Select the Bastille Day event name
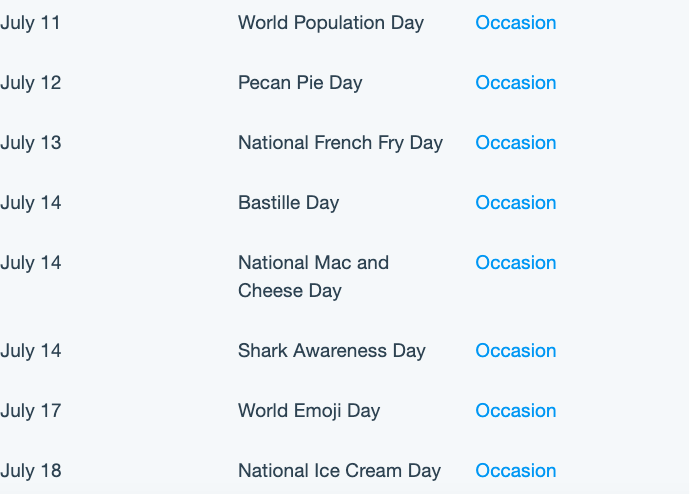 coord(289,203)
